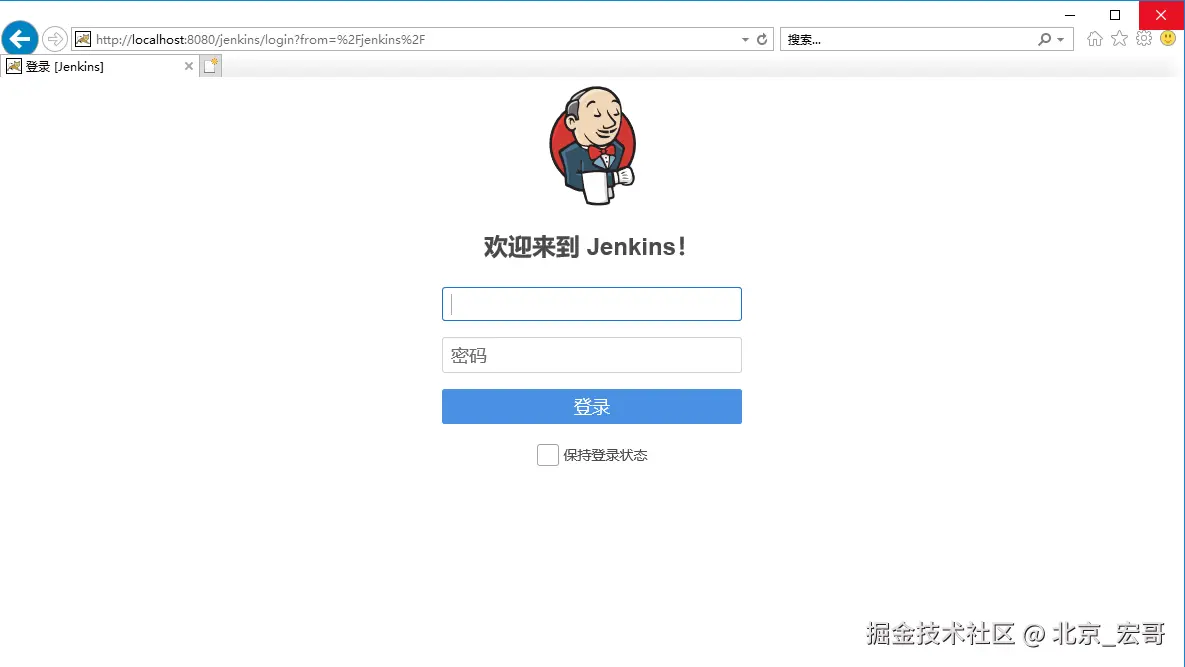This screenshot has width=1185, height=667.
Task: Refresh the Jenkins login page
Action: [x=762, y=39]
